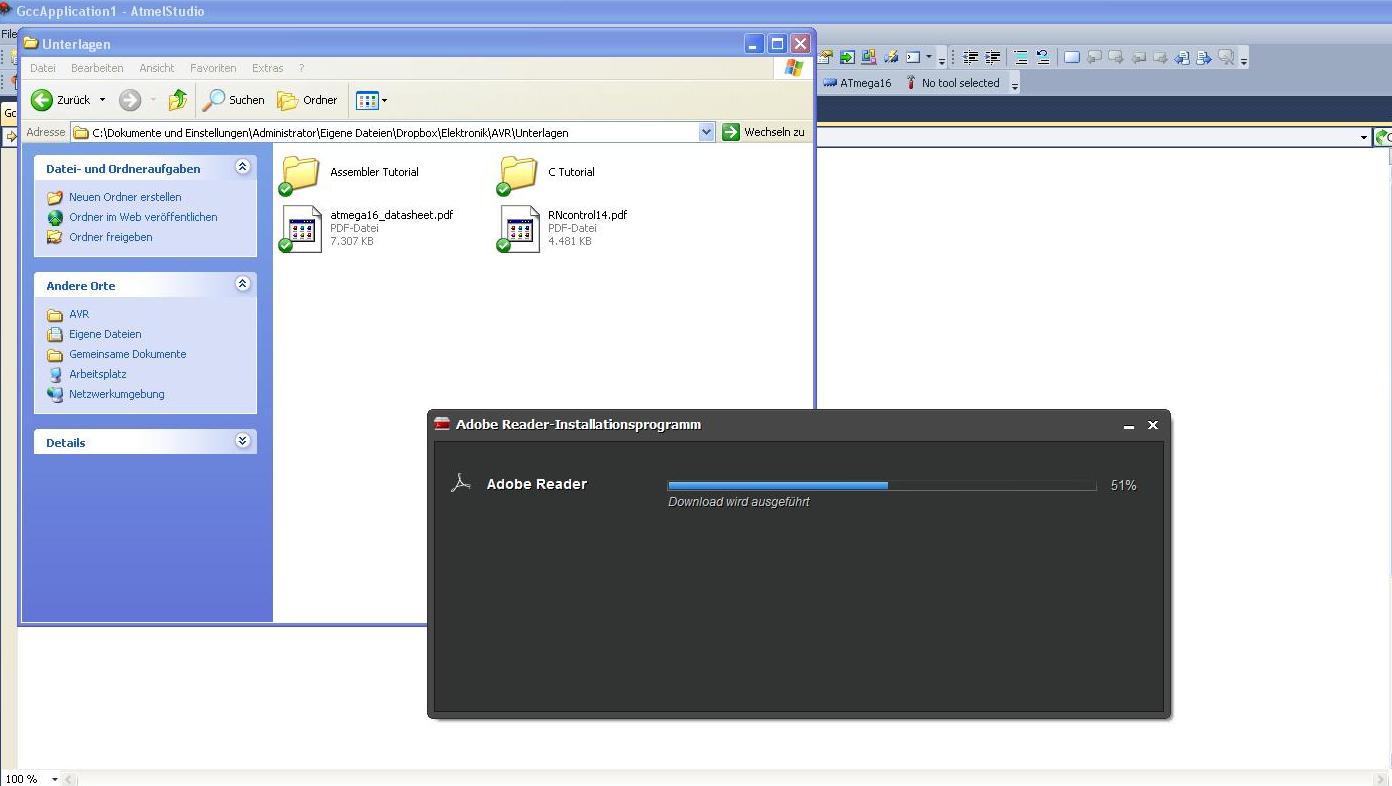1392x786 pixels.
Task: Toggle the Ordner folder tree pane
Action: (308, 100)
